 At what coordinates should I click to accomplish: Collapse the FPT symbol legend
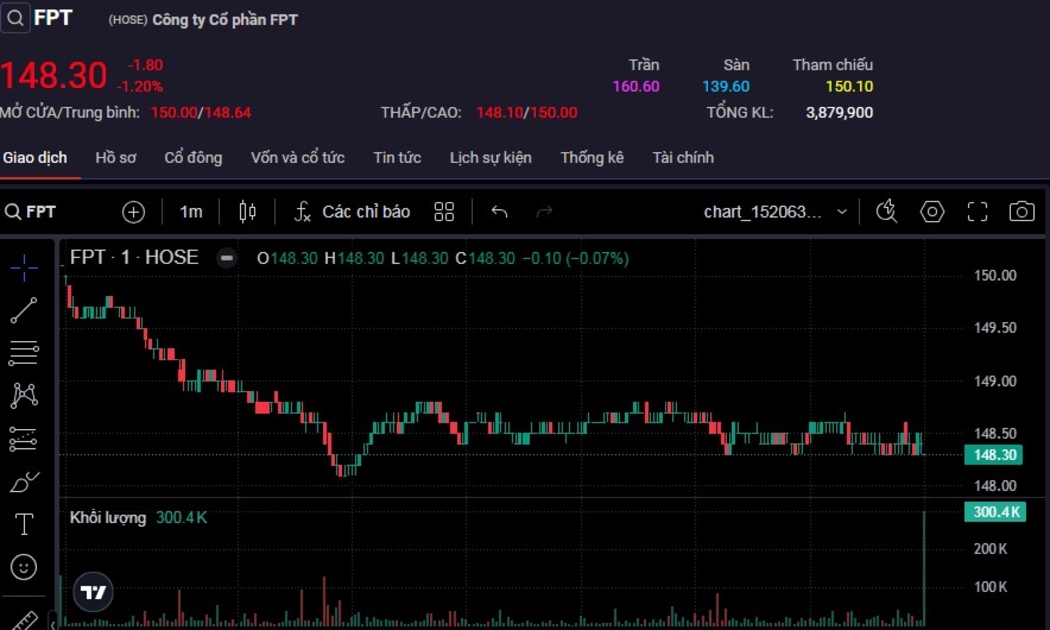(227, 258)
